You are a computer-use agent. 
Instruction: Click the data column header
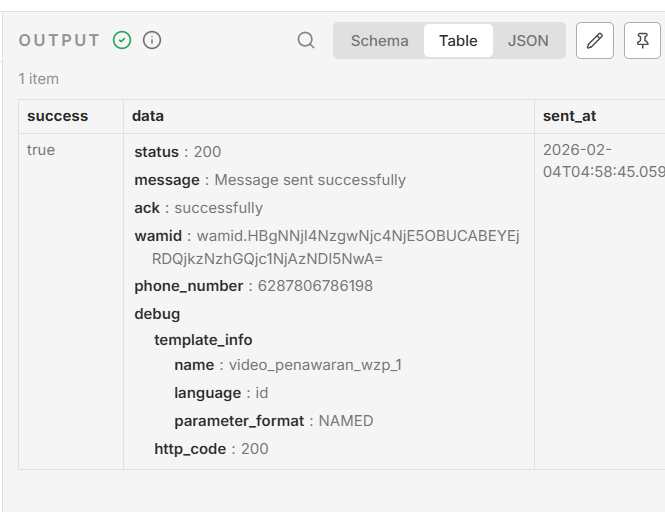[x=148, y=116]
